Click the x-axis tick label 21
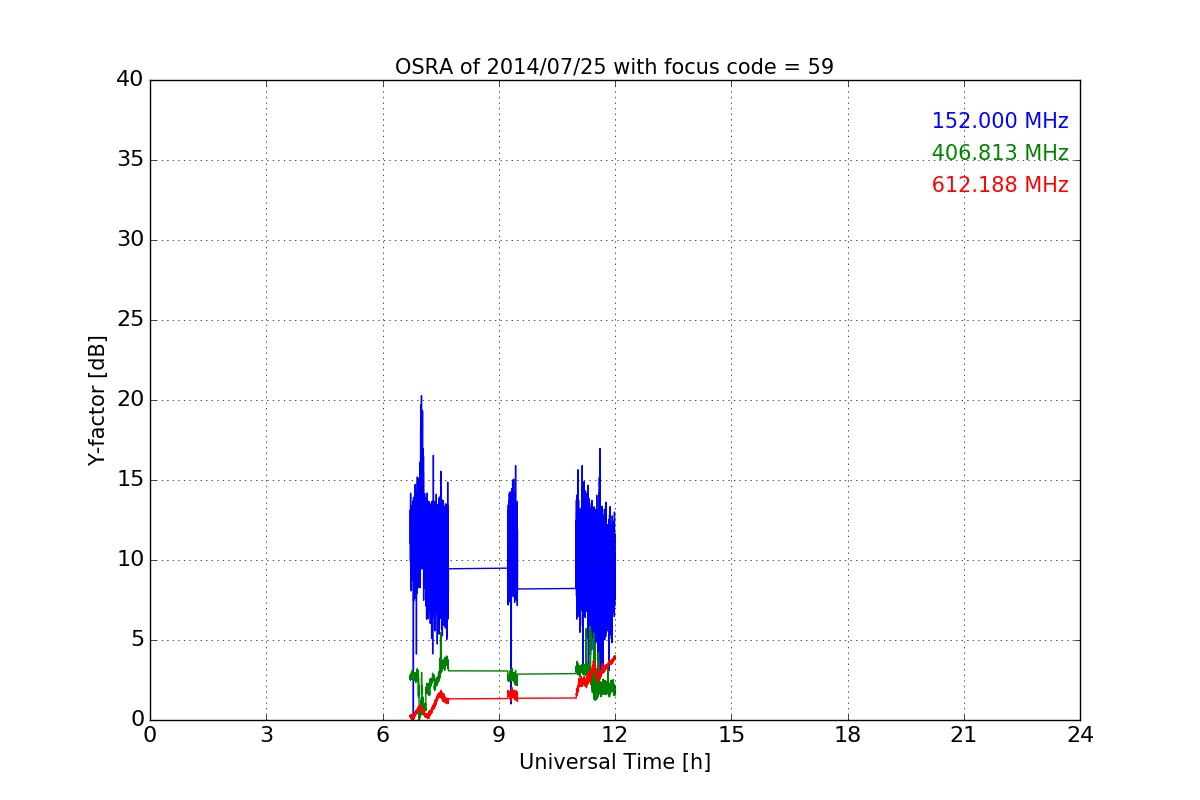The width and height of the screenshot is (1200, 800). [964, 735]
